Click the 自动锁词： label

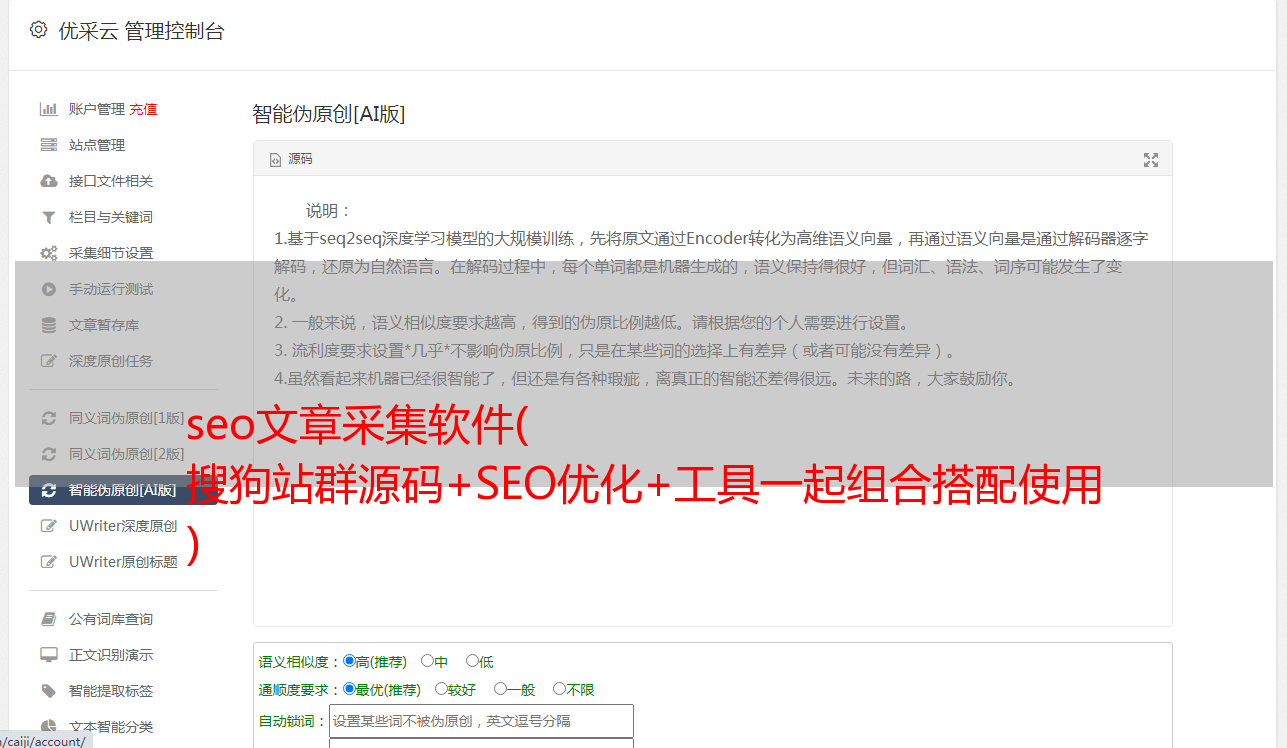(x=293, y=721)
